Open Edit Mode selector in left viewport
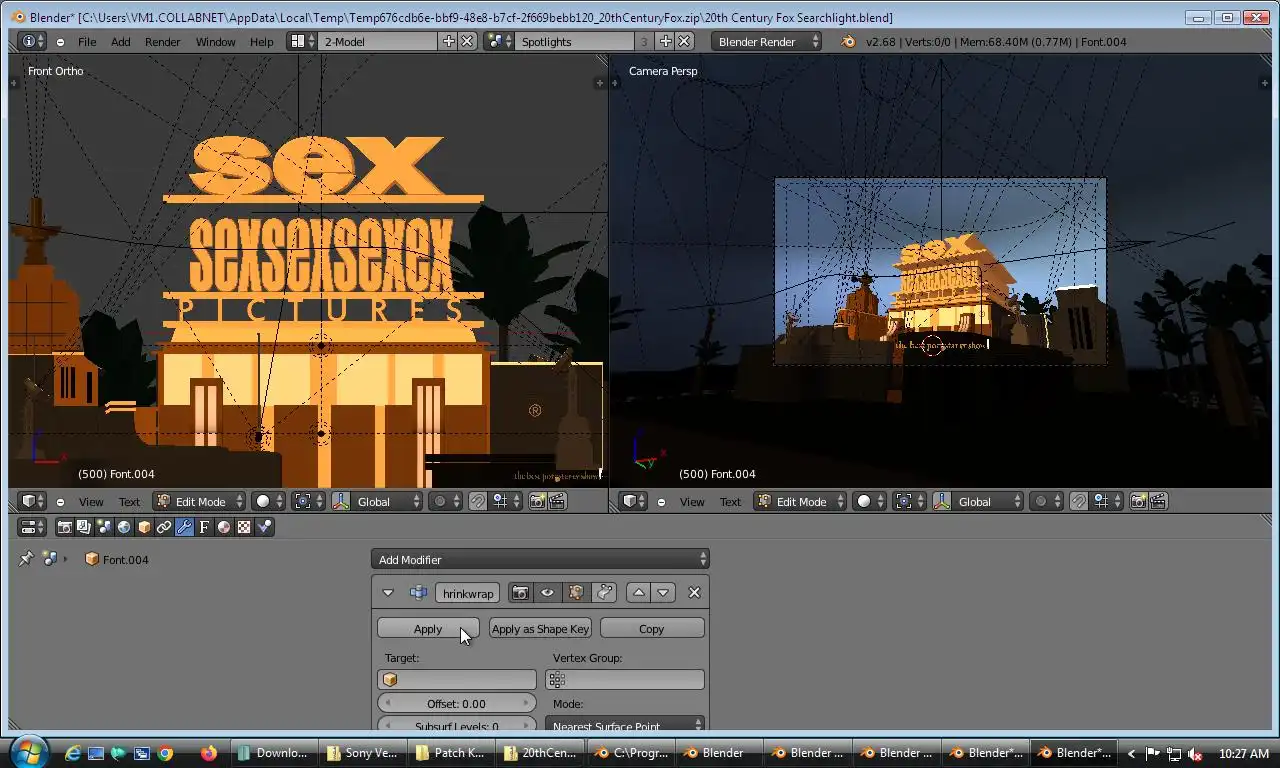The image size is (1280, 768). [200, 501]
